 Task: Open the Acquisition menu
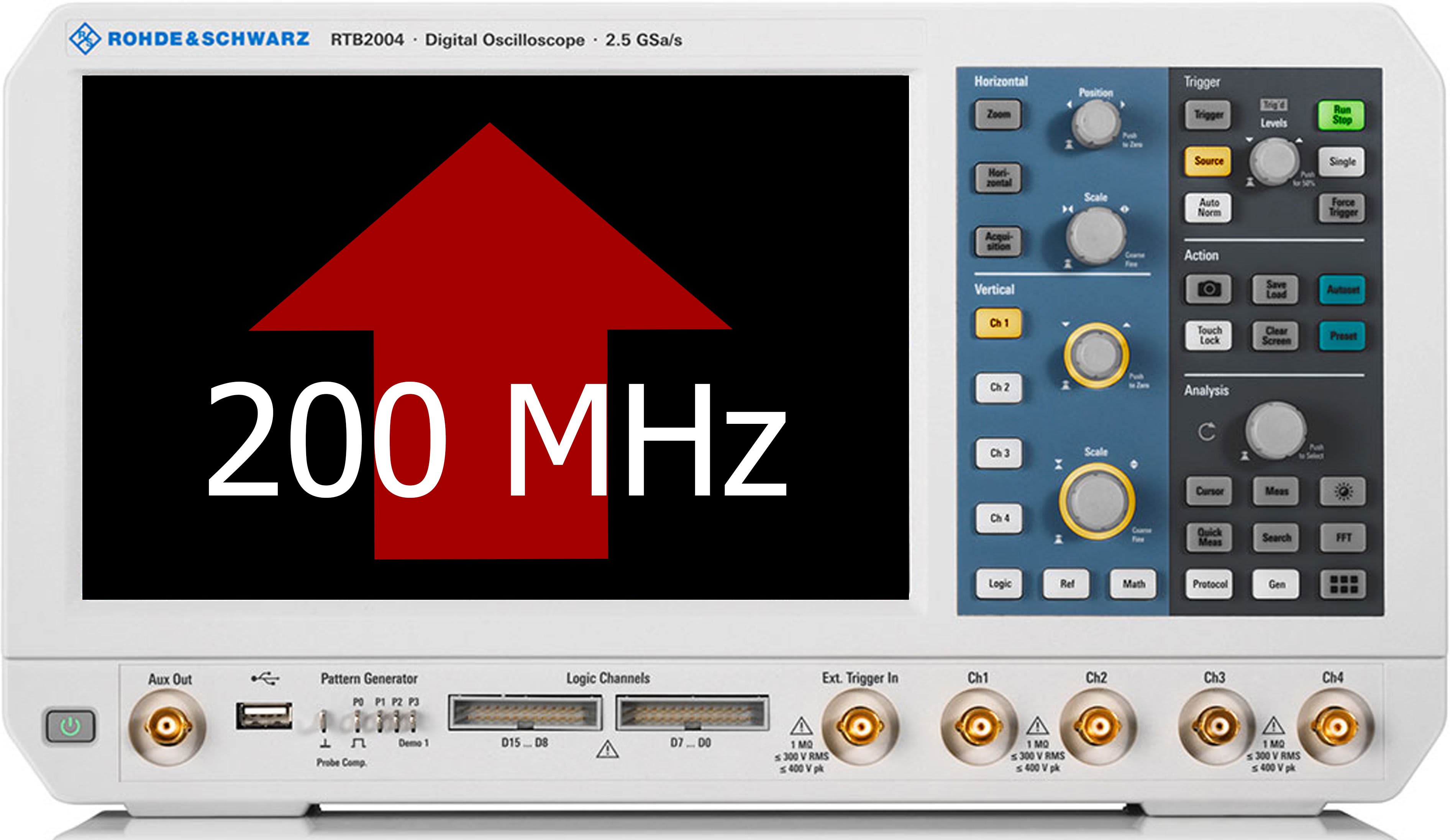(998, 242)
